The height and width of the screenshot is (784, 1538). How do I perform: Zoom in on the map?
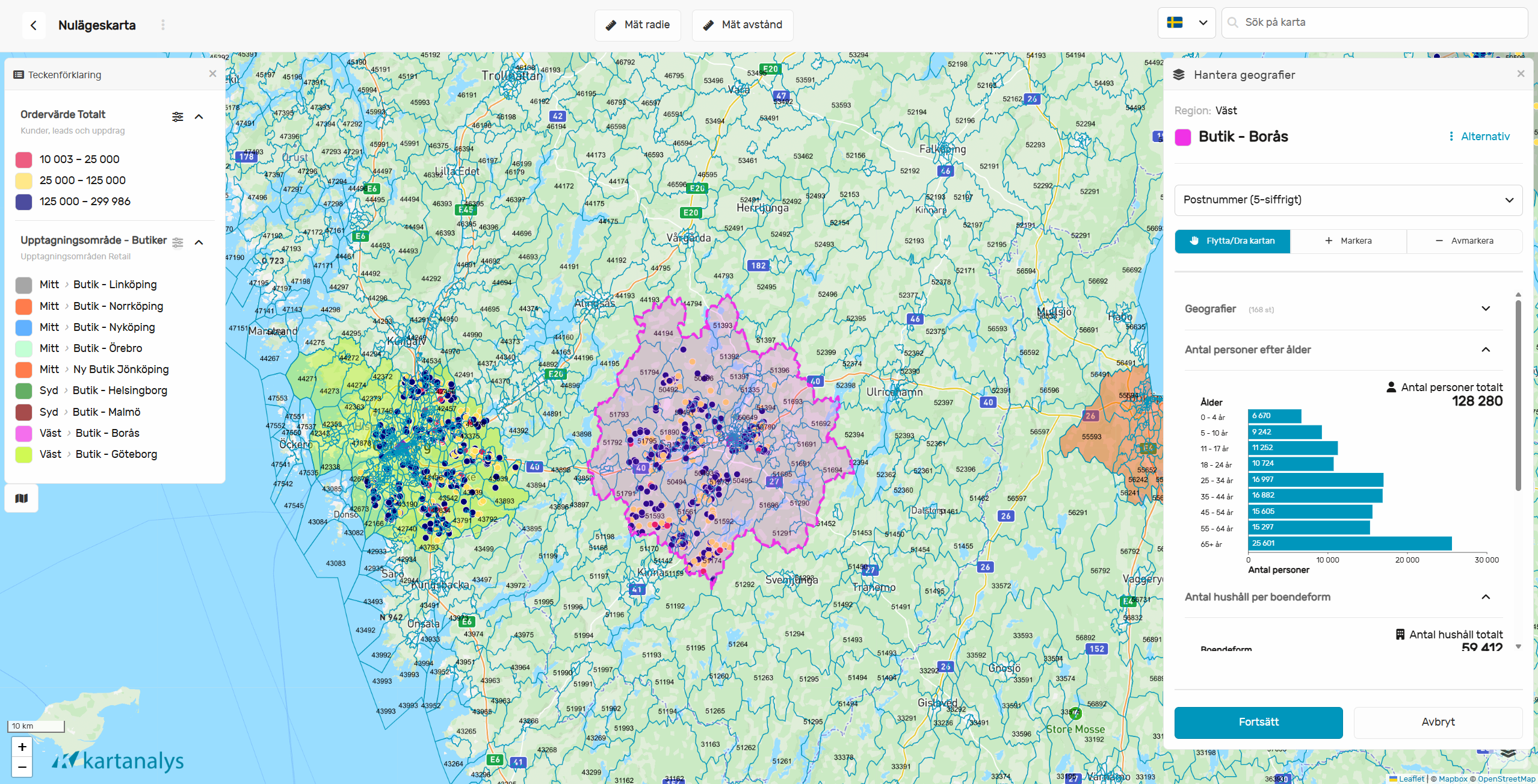(22, 747)
